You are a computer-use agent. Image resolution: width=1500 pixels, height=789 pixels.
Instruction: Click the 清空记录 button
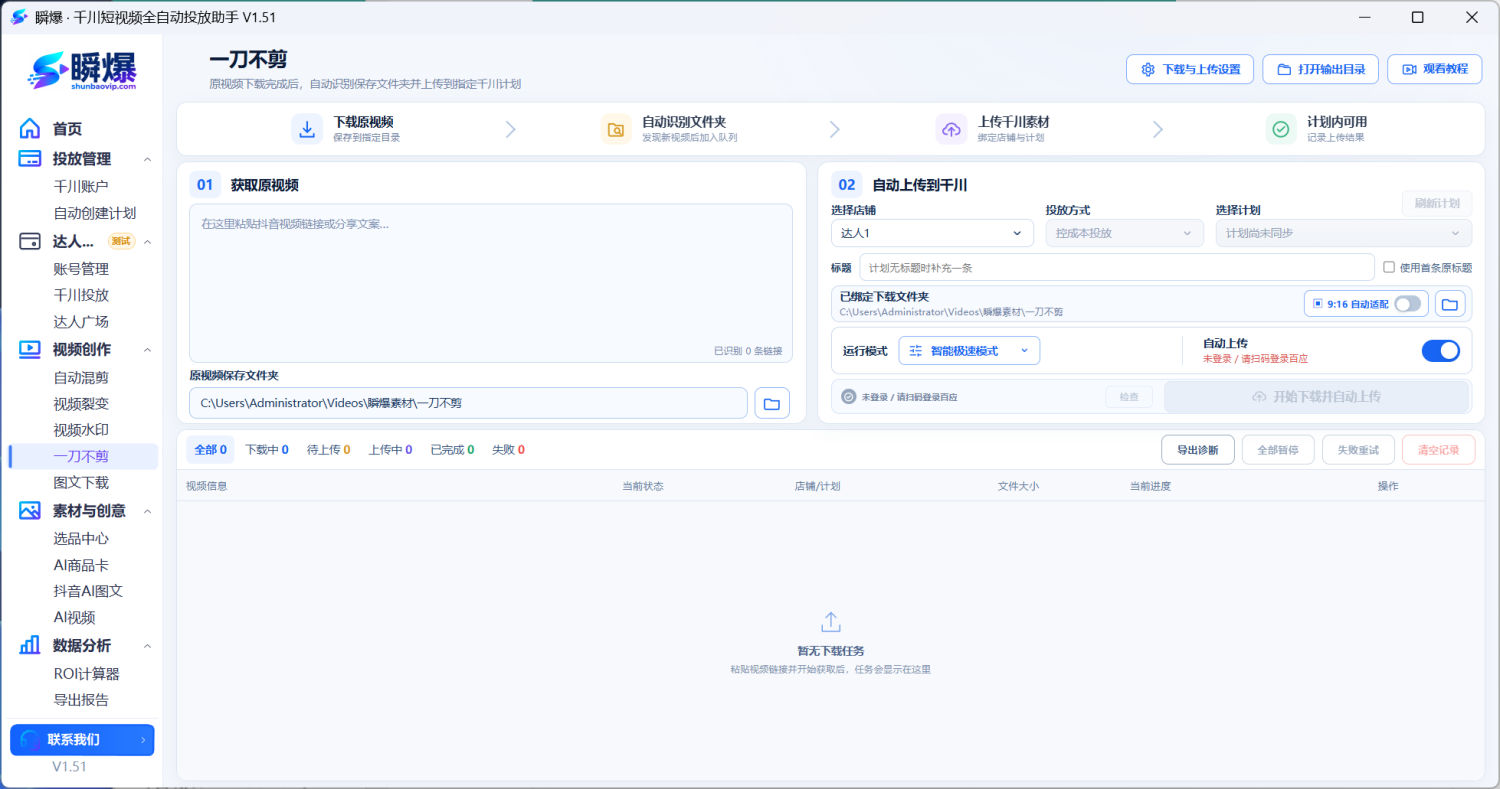point(1438,450)
